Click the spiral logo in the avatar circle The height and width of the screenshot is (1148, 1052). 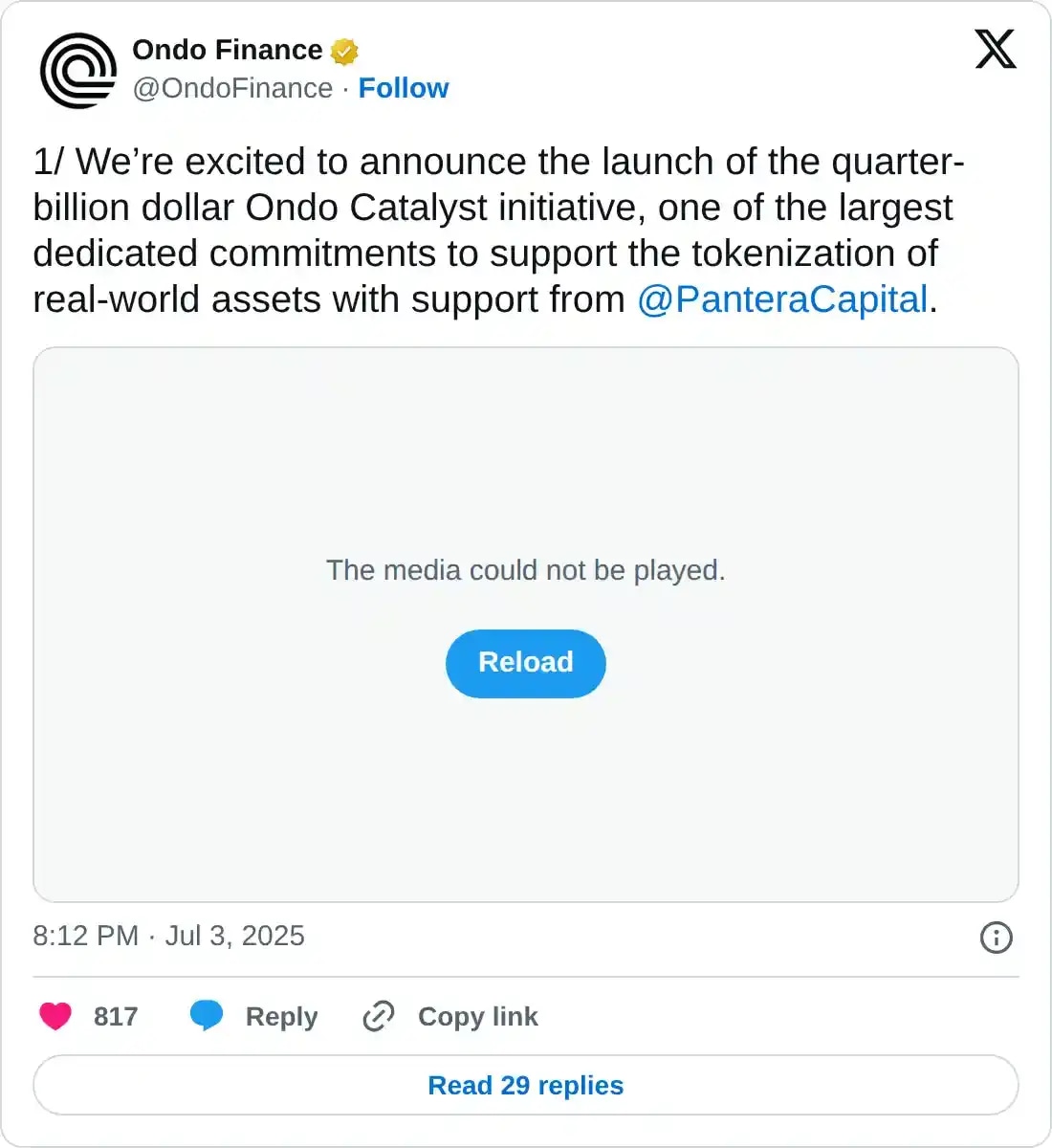[77, 71]
